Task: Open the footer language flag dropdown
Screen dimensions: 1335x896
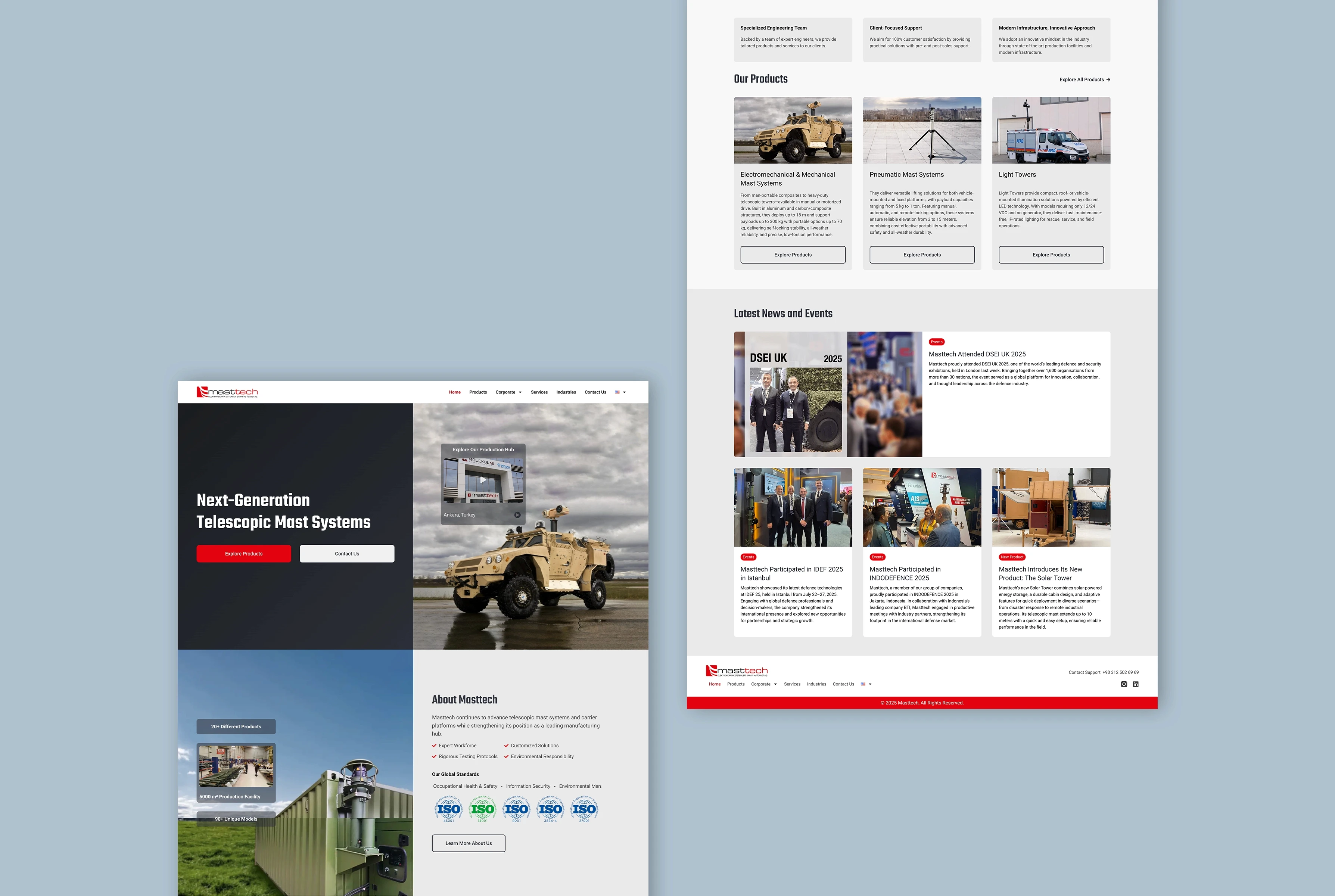Action: coord(866,684)
